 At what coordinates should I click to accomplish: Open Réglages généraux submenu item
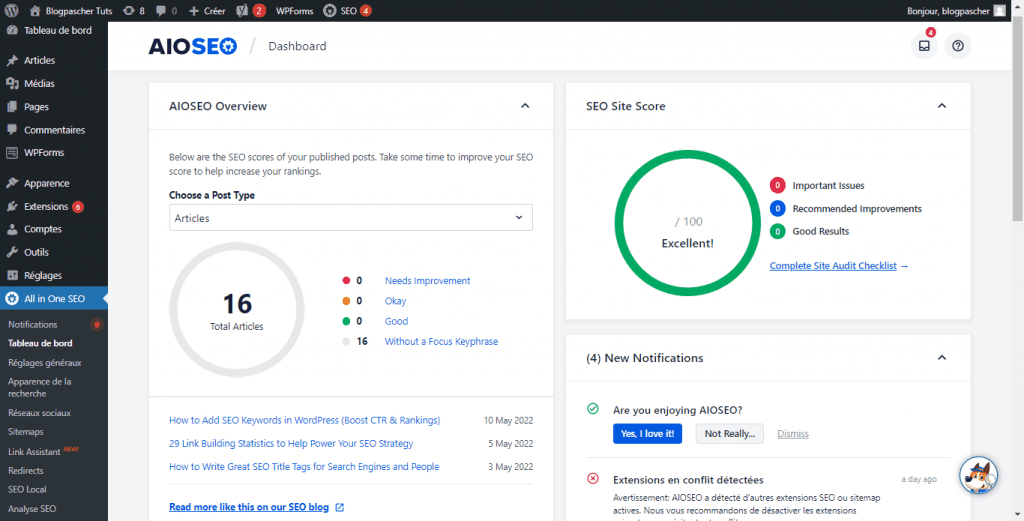(x=44, y=363)
